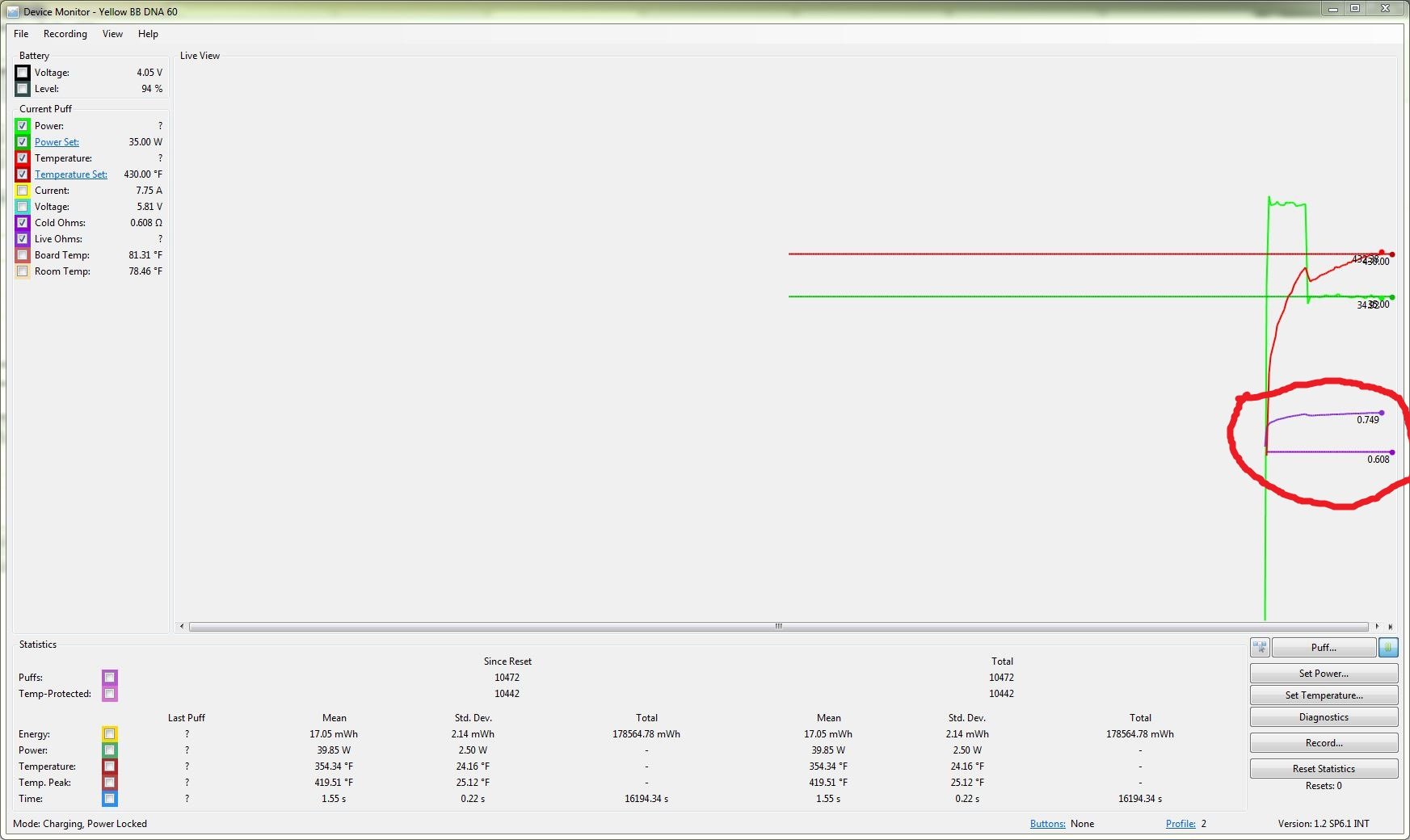Open the Set Power dialog
This screenshot has width=1410, height=840.
(1324, 673)
